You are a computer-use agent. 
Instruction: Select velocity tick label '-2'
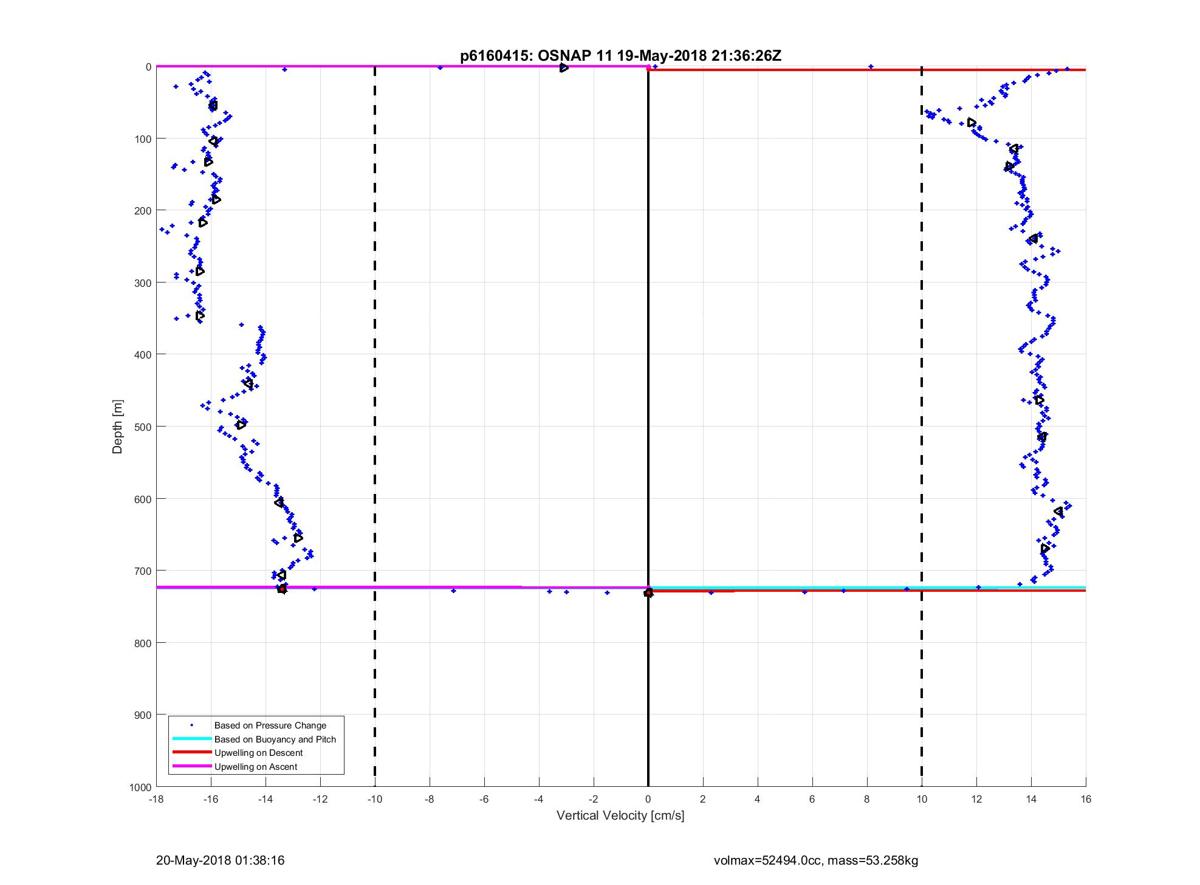[593, 799]
